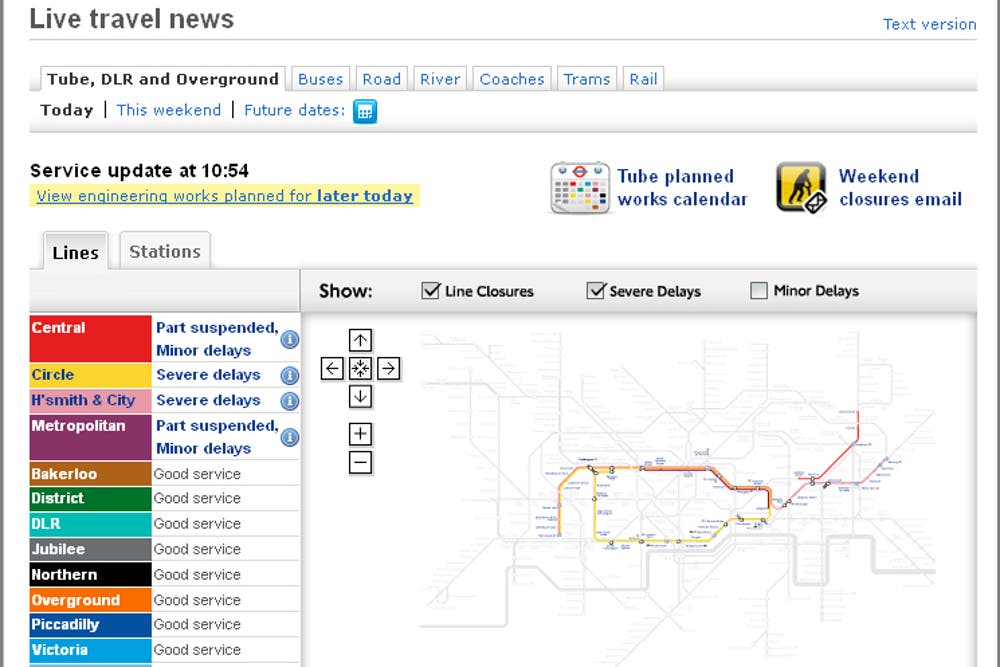Switch to the Buses tab
The width and height of the screenshot is (1000, 667).
(321, 79)
